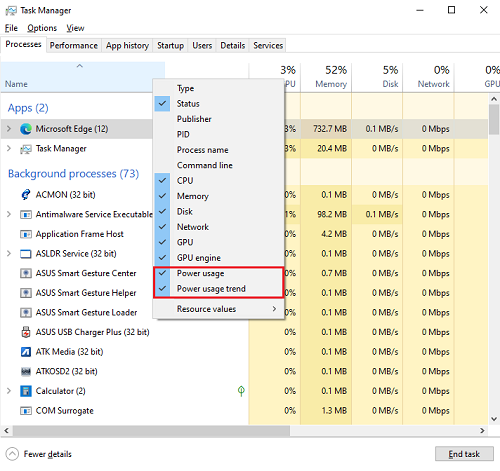Image resolution: width=500 pixels, height=471 pixels.
Task: Switch to the Users tab
Action: pyautogui.click(x=202, y=45)
